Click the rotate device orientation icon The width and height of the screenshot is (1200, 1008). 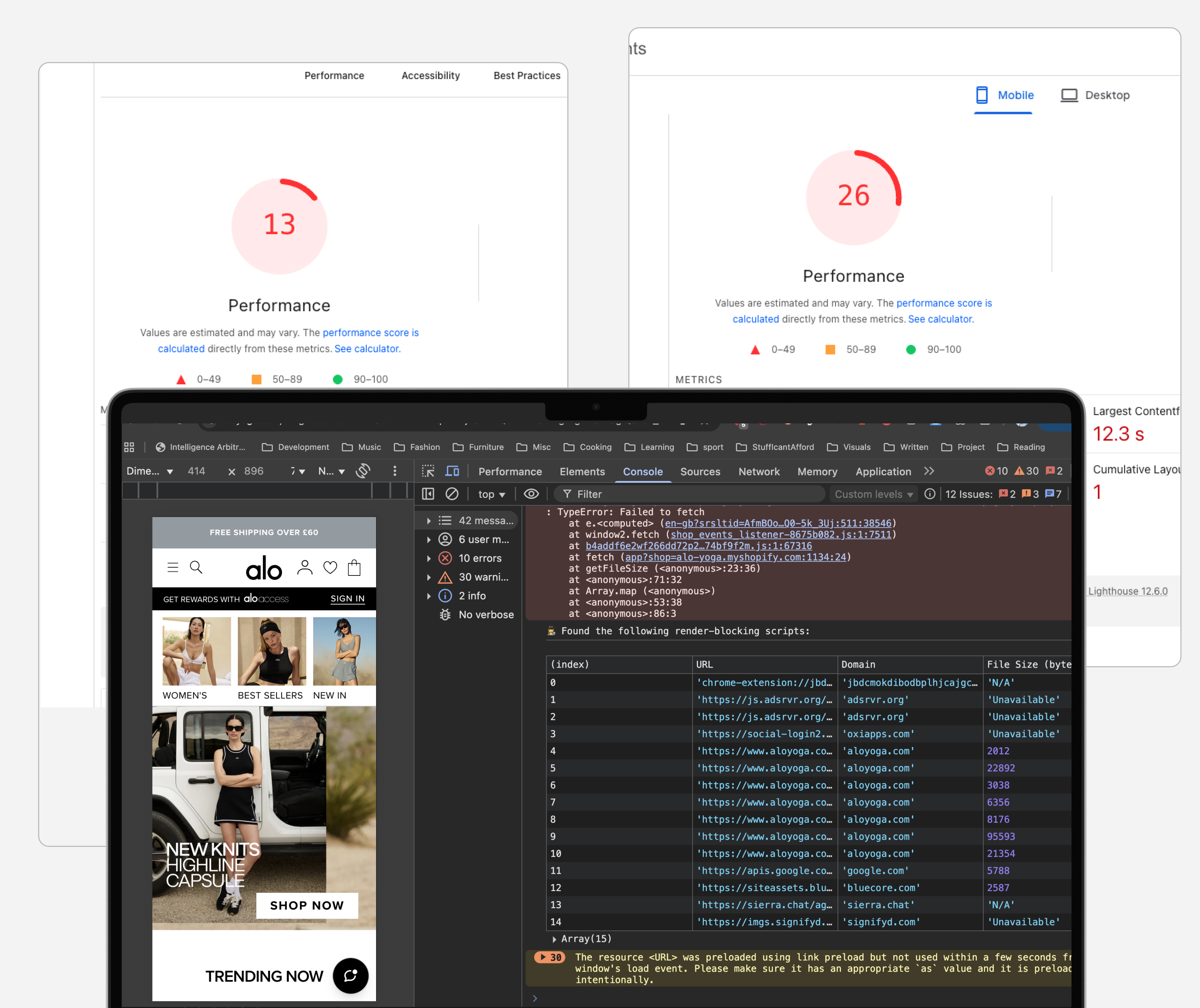tap(363, 471)
